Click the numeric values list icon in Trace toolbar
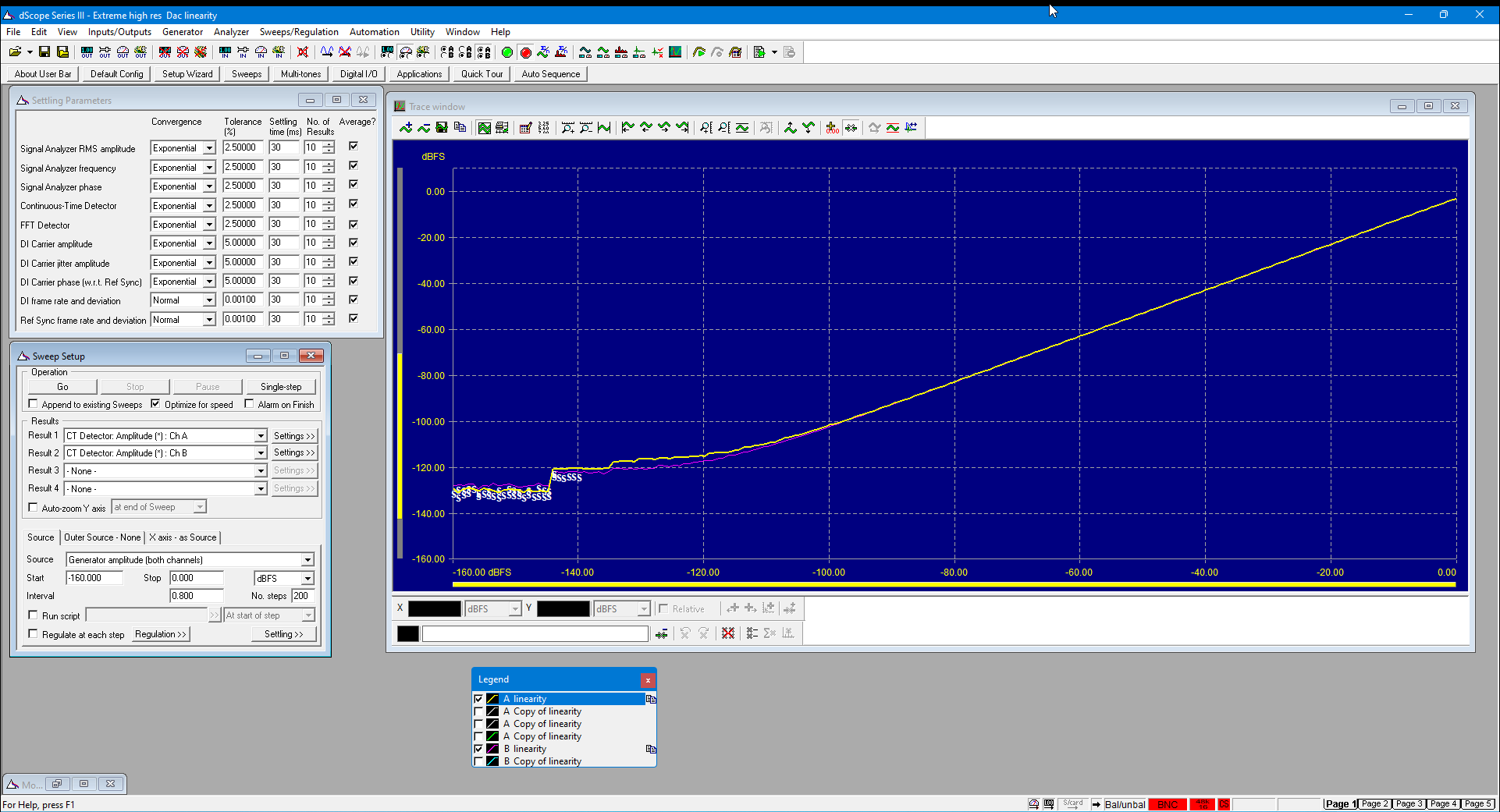Viewport: 1500px width, 812px height. point(543,128)
